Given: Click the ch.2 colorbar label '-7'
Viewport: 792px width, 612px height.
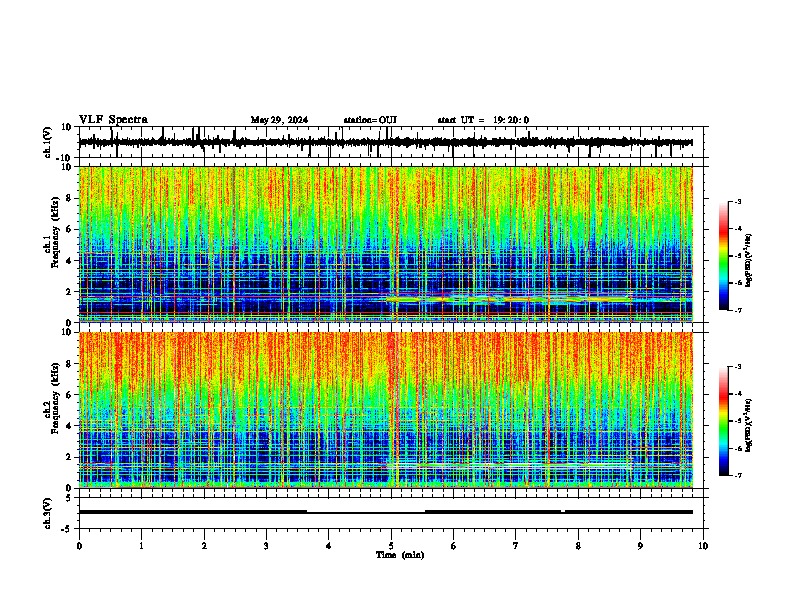Looking at the screenshot, I should click(737, 476).
